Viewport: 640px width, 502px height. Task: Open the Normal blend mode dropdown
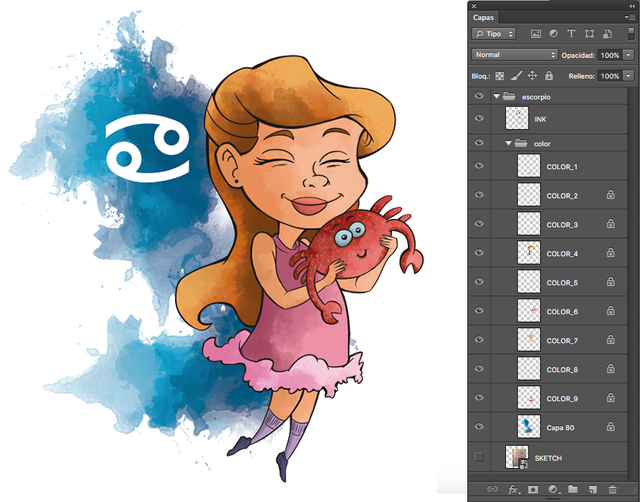[x=514, y=55]
